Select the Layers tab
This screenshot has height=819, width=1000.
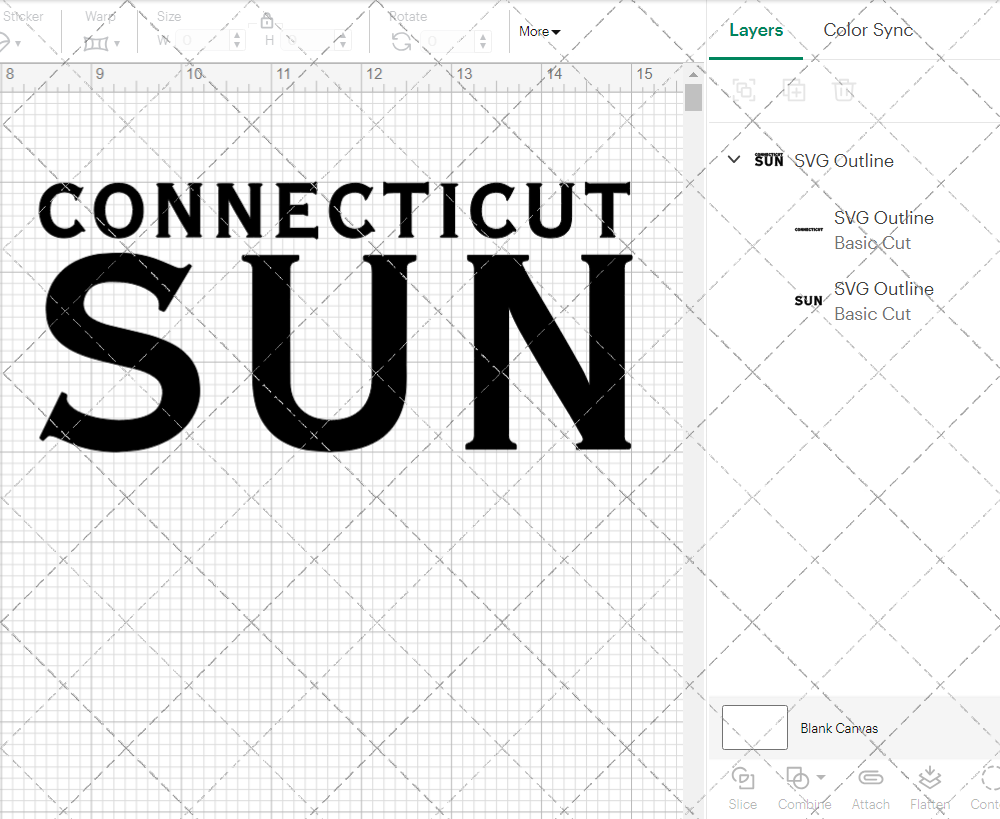[756, 30]
